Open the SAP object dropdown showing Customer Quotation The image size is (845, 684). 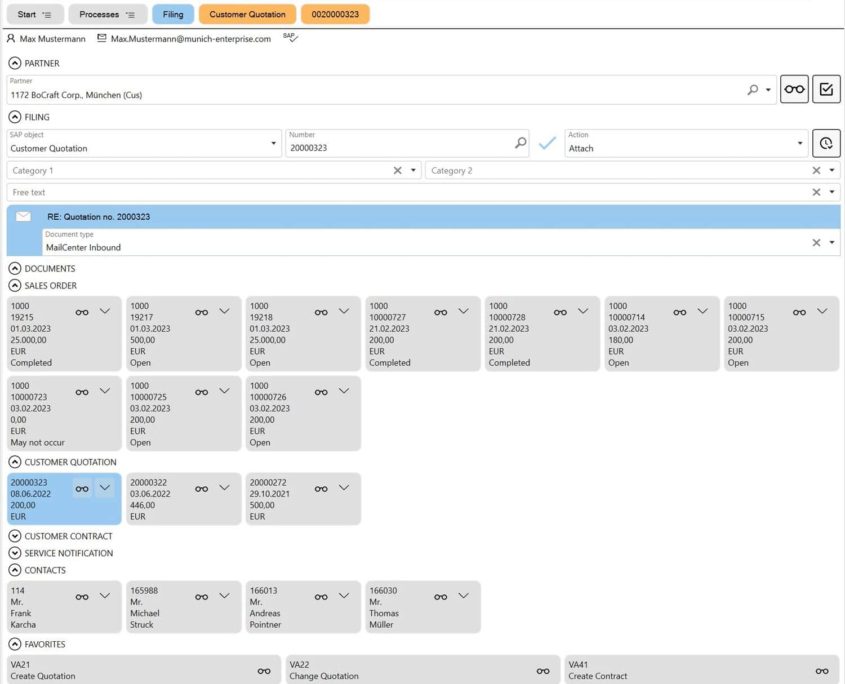pos(273,142)
